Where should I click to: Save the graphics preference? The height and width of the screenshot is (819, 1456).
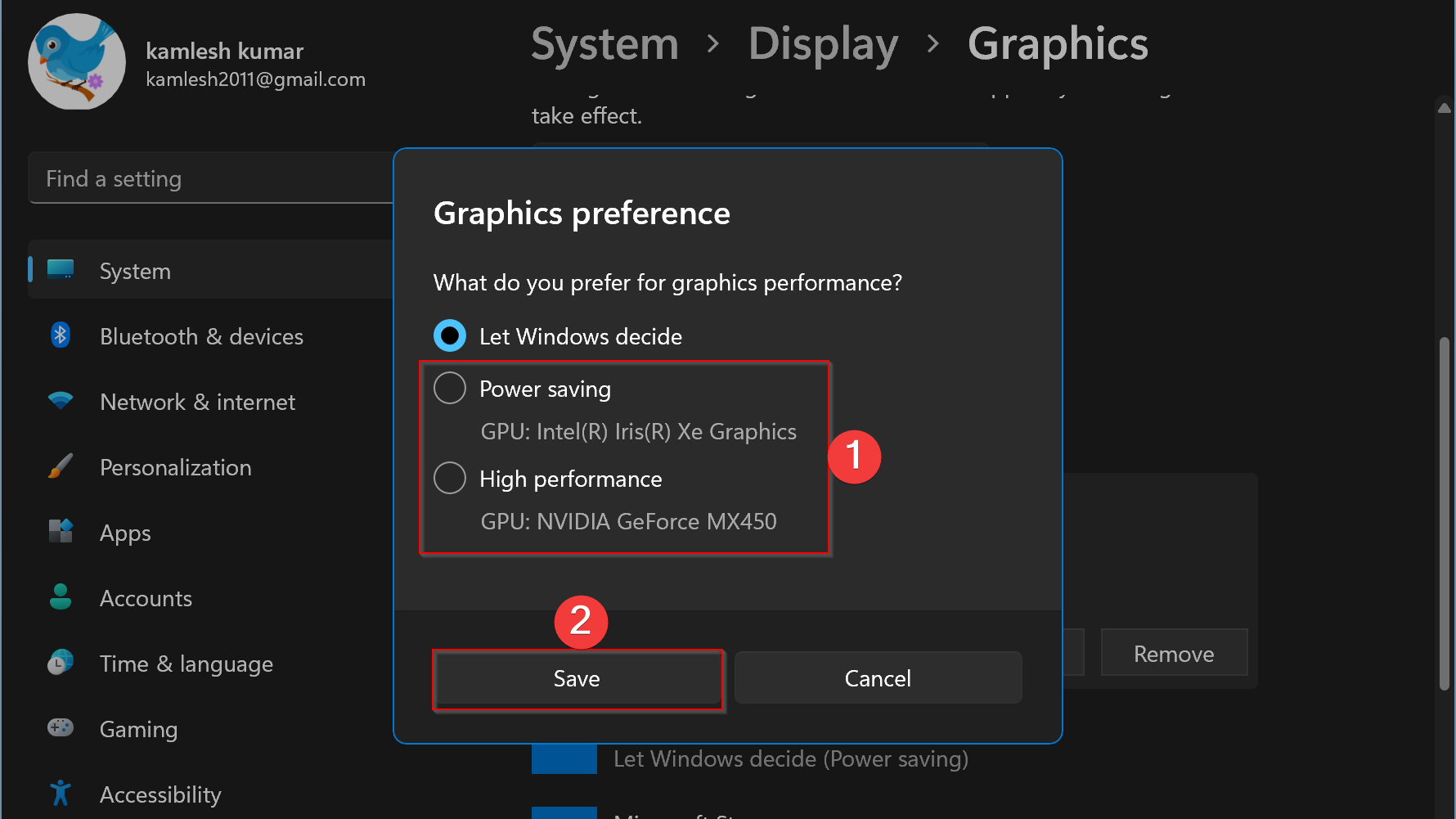click(577, 678)
